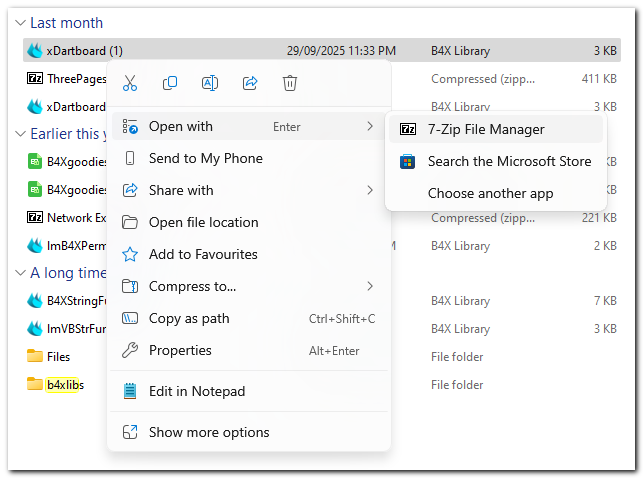Choose Edit in Notepad
Image resolution: width=643 pixels, height=478 pixels.
point(196,391)
